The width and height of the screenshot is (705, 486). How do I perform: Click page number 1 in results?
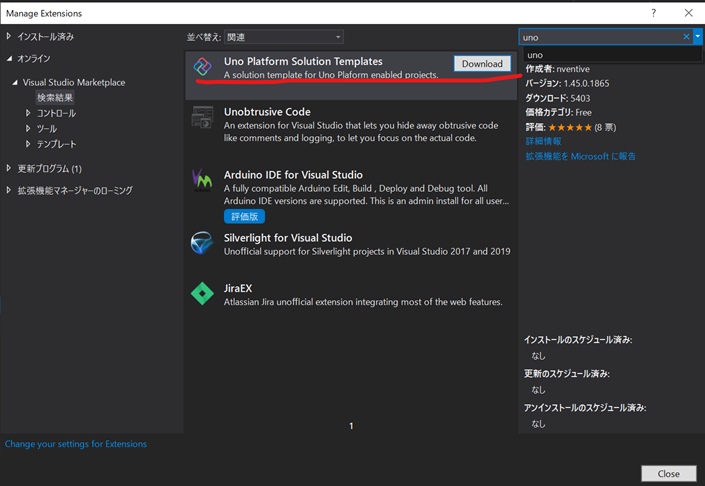[x=351, y=425]
